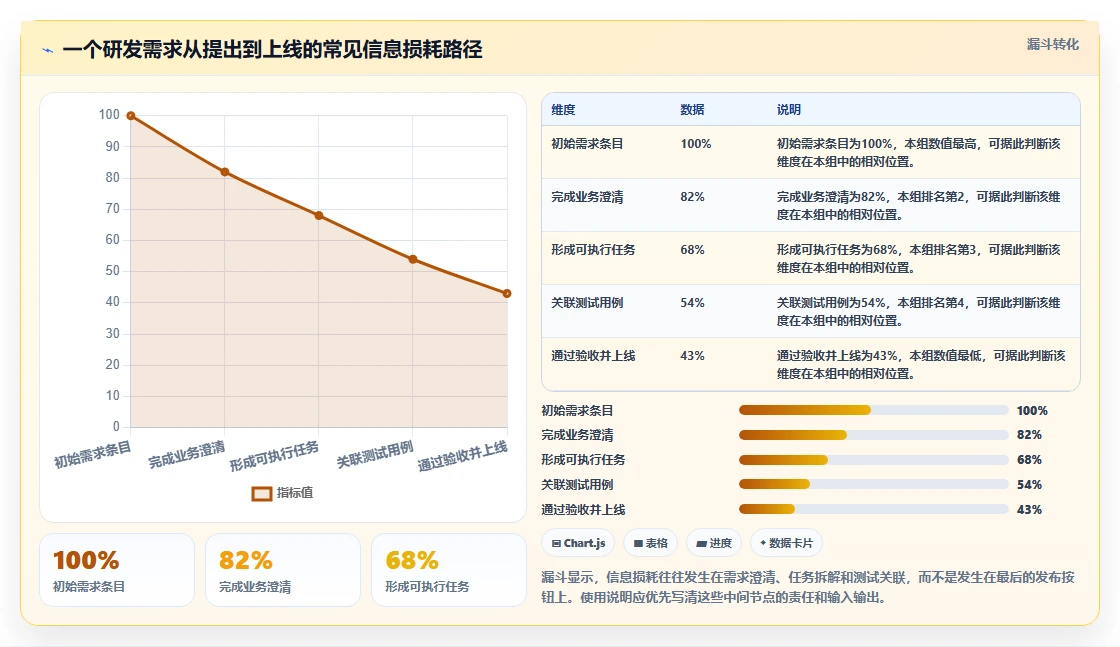Image resolution: width=1120 pixels, height=647 pixels.
Task: Click the chart data point at value 100
Action: (x=131, y=116)
